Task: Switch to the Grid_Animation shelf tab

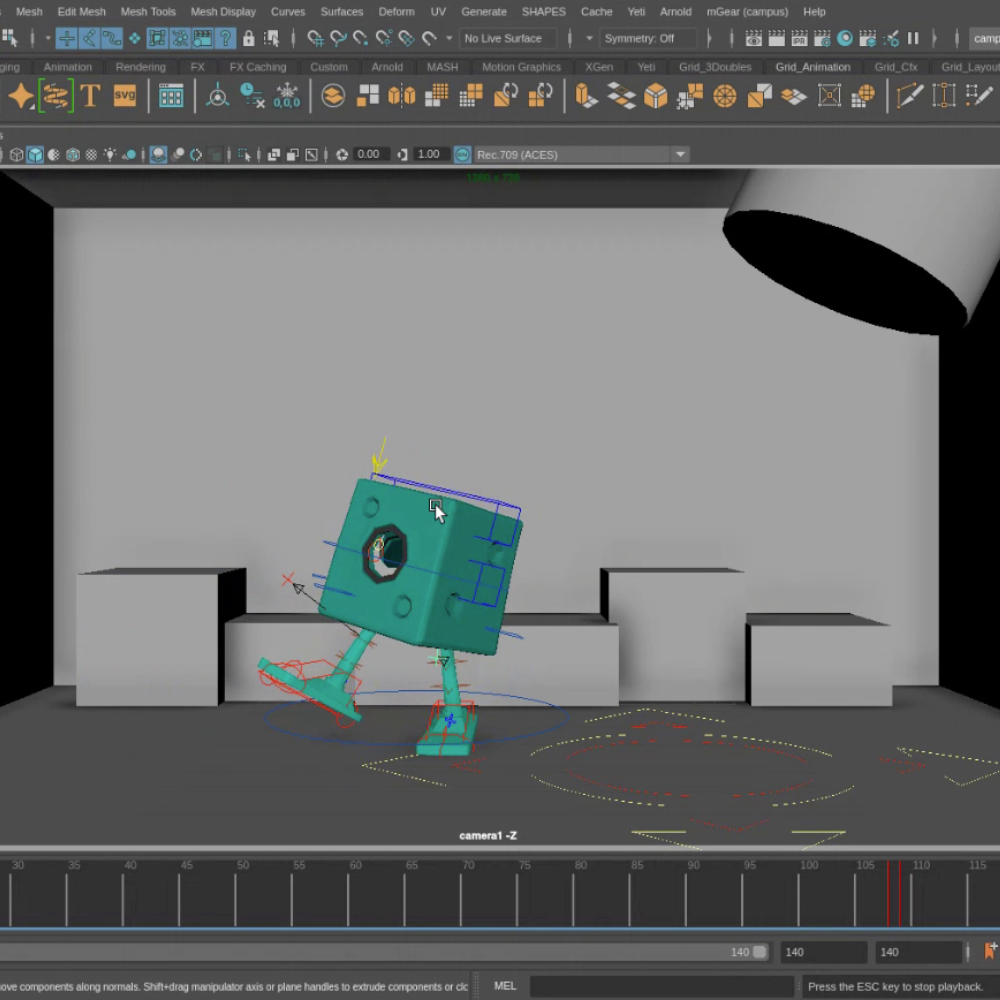Action: pyautogui.click(x=812, y=67)
